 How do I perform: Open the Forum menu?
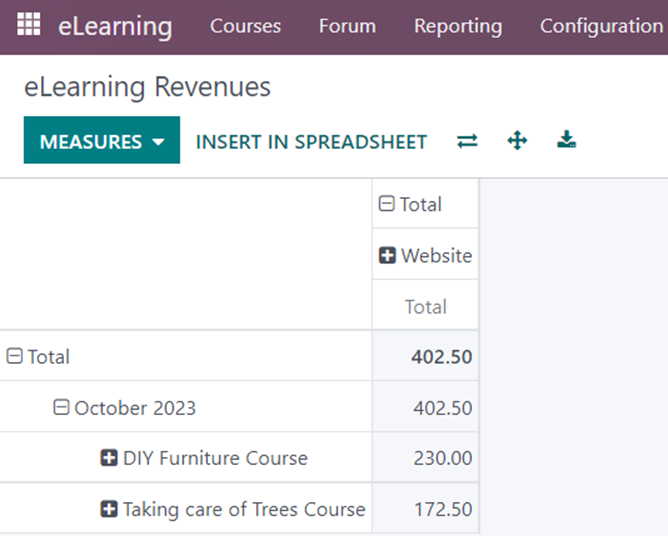347,26
